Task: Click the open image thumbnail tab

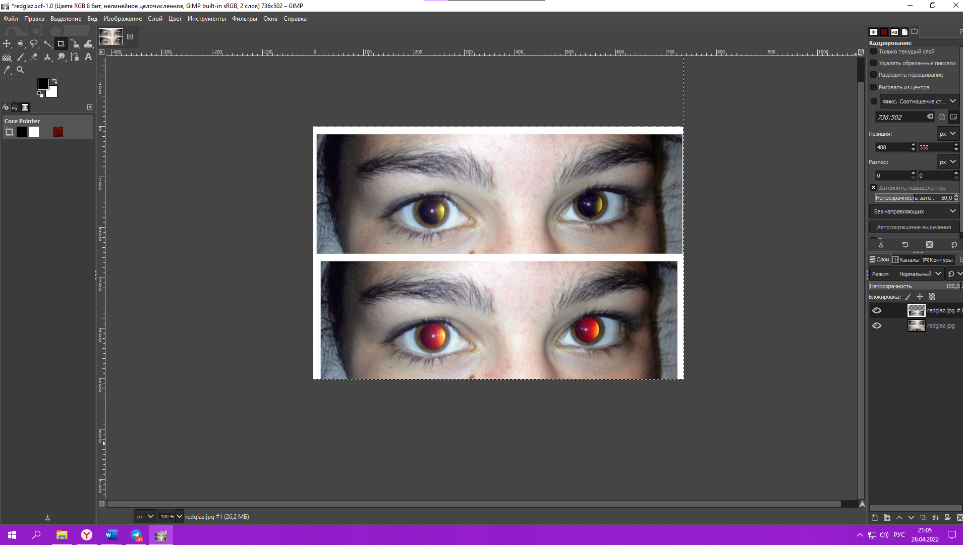Action: point(111,37)
